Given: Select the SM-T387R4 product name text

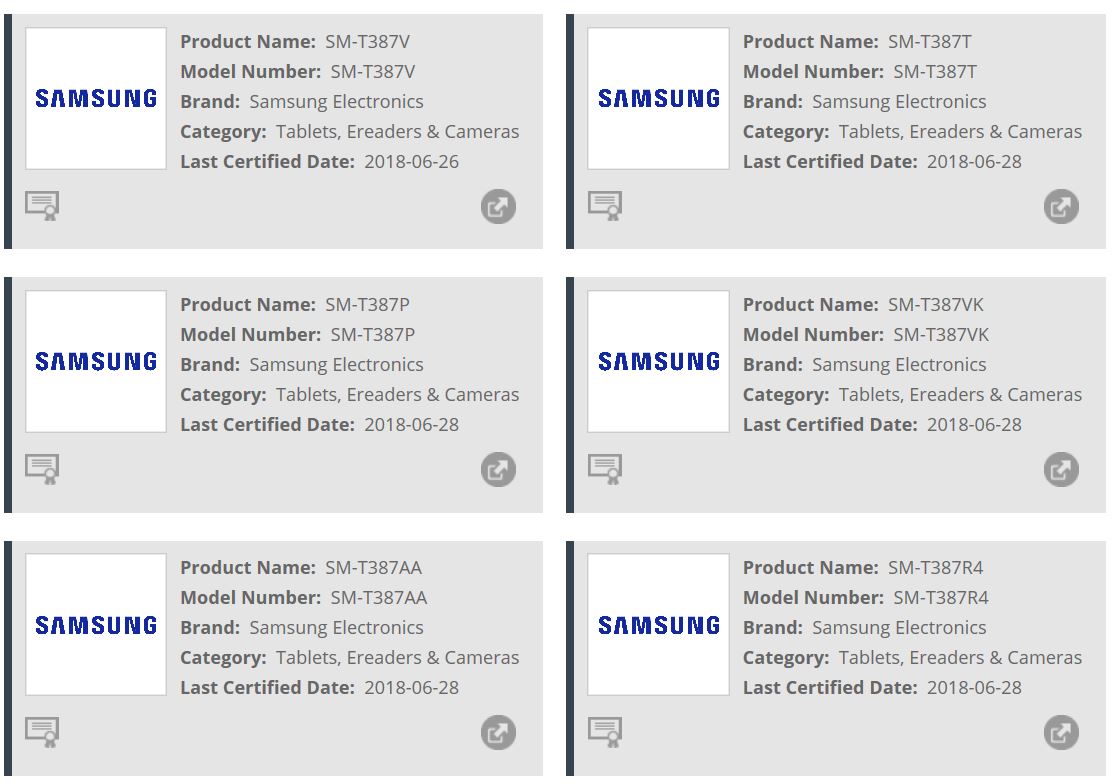Looking at the screenshot, I should point(935,568).
